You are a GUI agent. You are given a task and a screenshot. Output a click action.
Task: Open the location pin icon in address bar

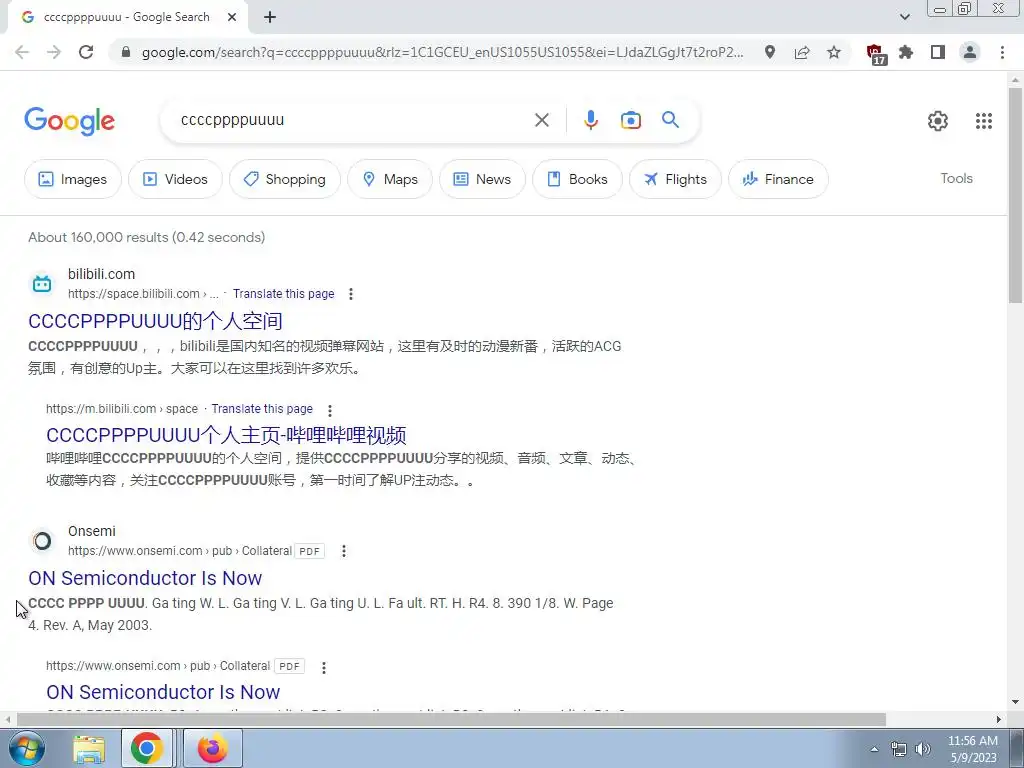[770, 52]
